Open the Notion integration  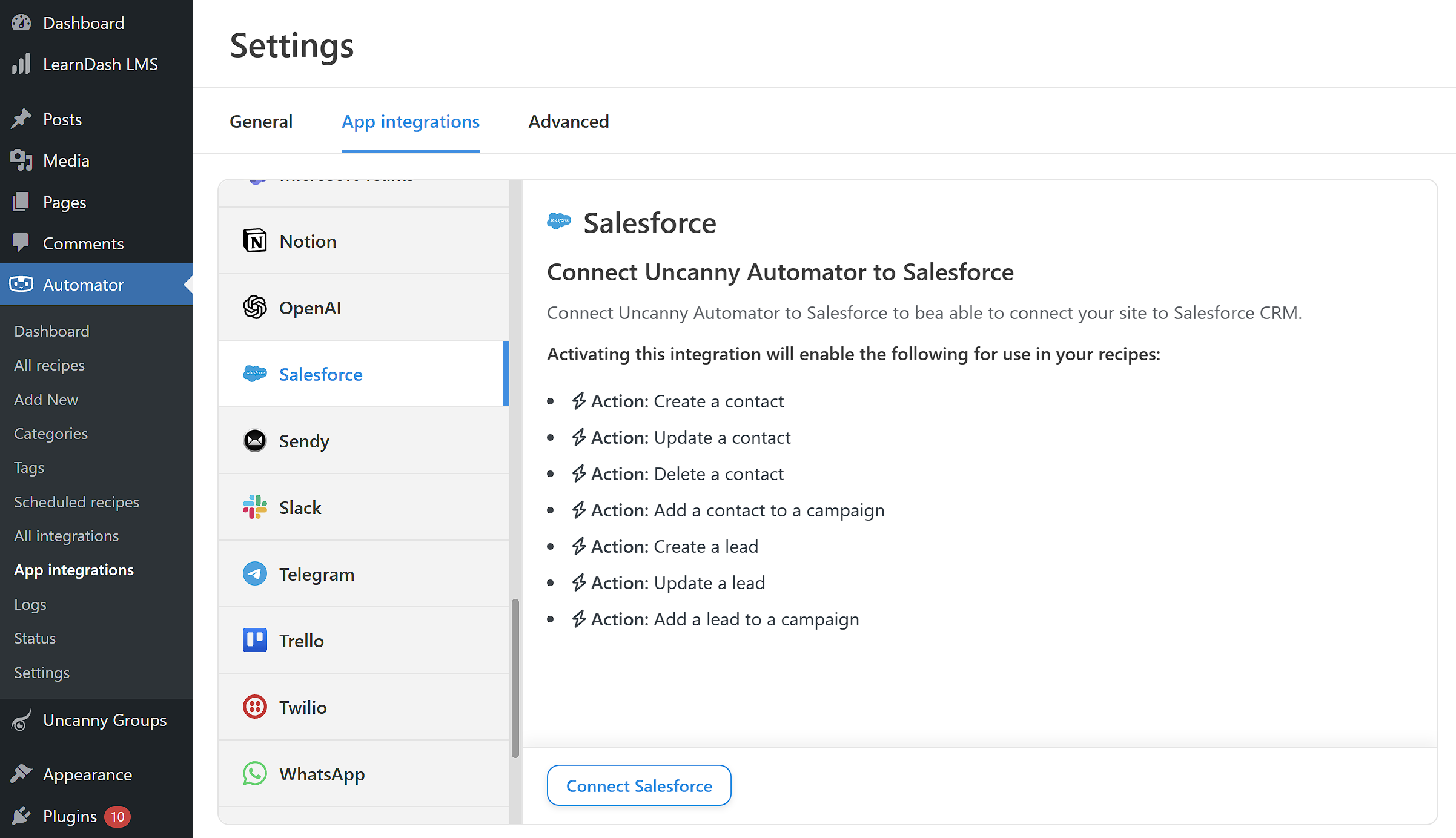click(364, 241)
